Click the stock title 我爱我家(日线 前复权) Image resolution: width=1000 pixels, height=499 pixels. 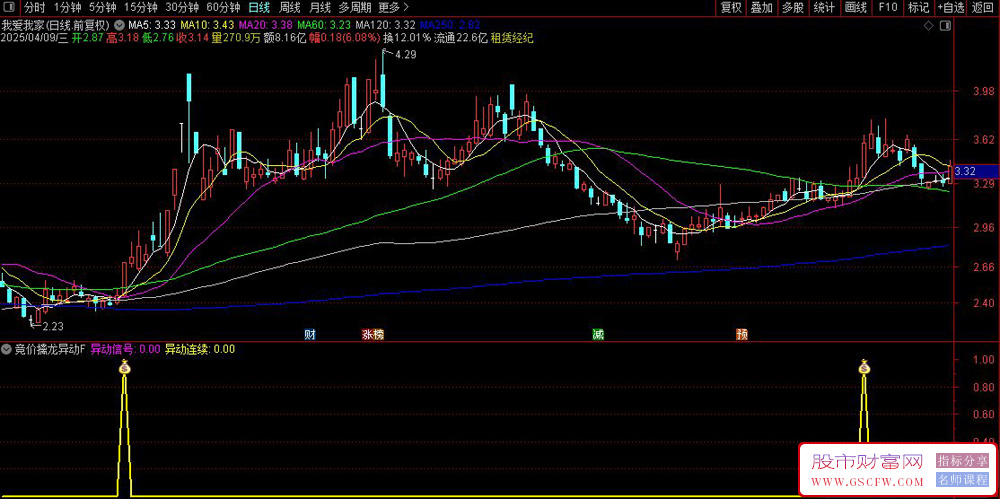click(57, 26)
